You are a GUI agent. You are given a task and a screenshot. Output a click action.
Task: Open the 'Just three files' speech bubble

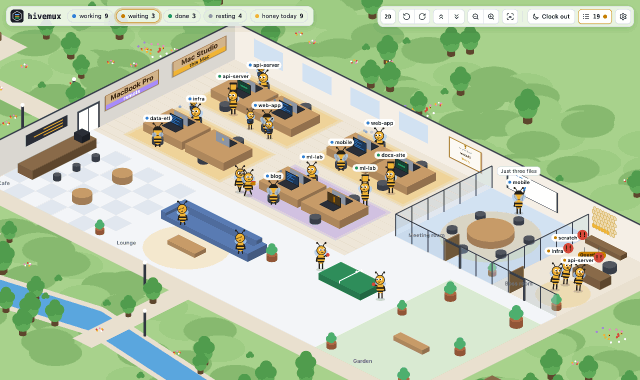point(519,171)
